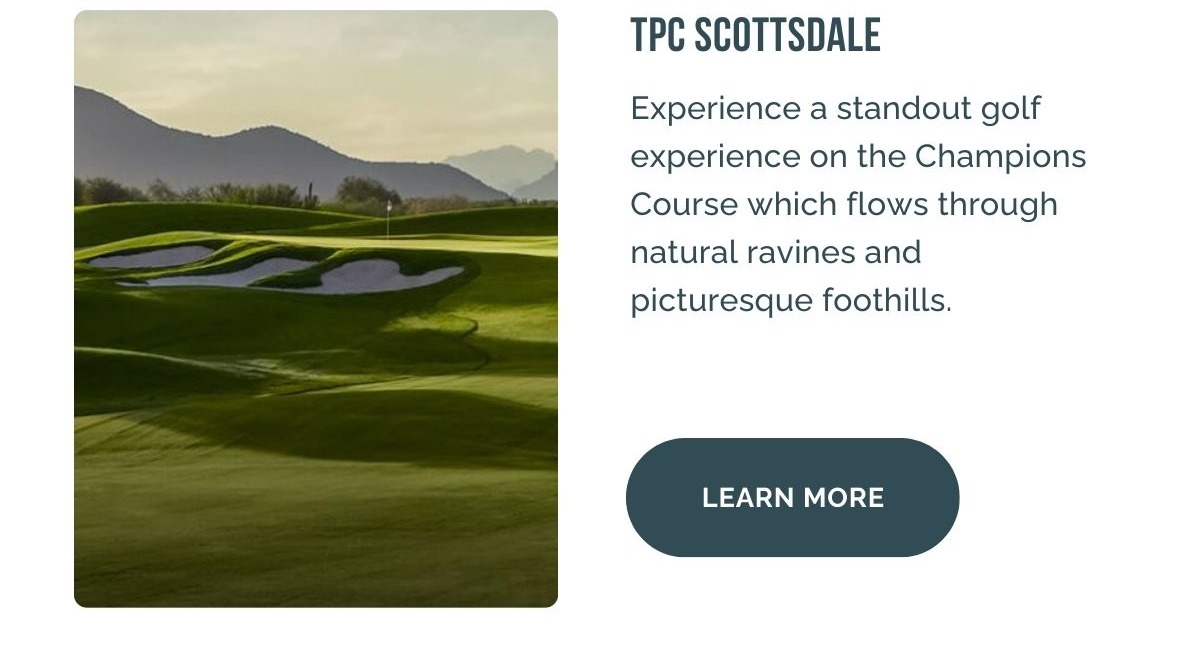Tap the scenic golf course image

tap(316, 306)
